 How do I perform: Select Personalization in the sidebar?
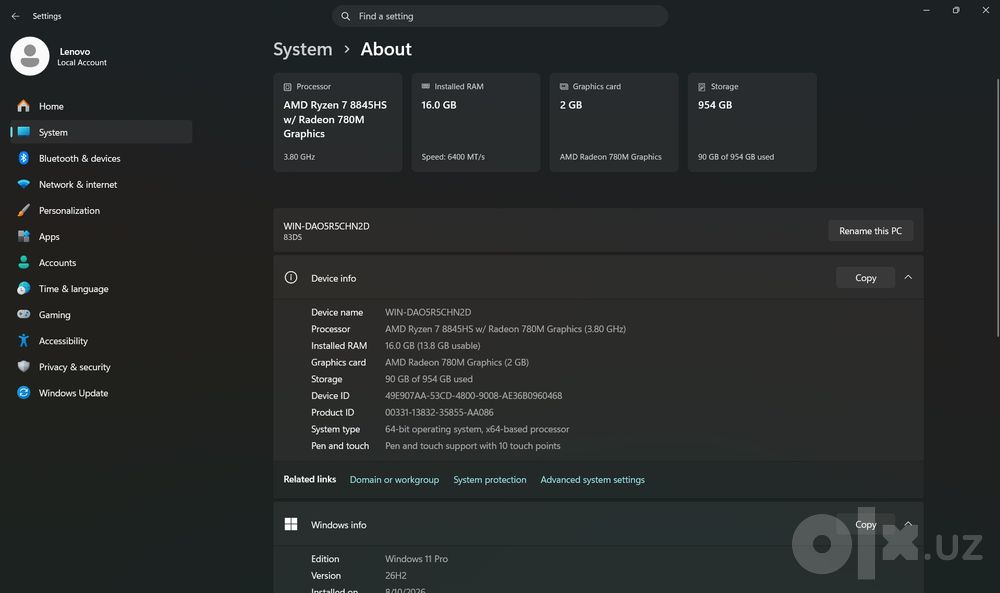[101, 210]
